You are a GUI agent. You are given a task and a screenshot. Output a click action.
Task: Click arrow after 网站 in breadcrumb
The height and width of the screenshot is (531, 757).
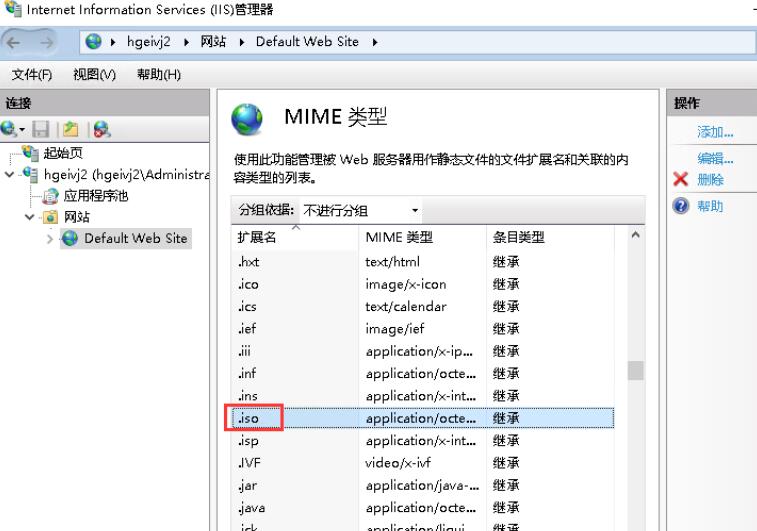[x=241, y=42]
